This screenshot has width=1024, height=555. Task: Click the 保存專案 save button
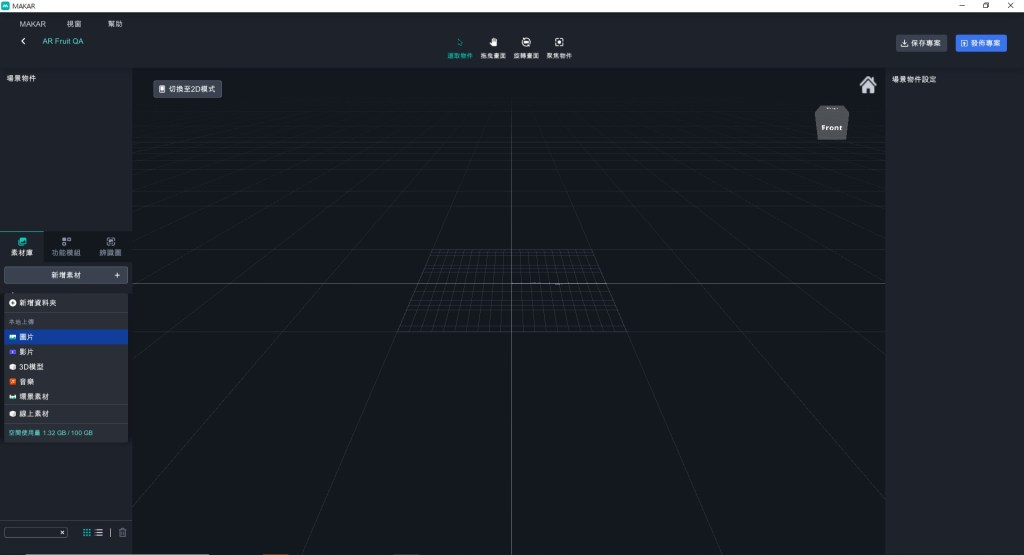[x=921, y=44]
